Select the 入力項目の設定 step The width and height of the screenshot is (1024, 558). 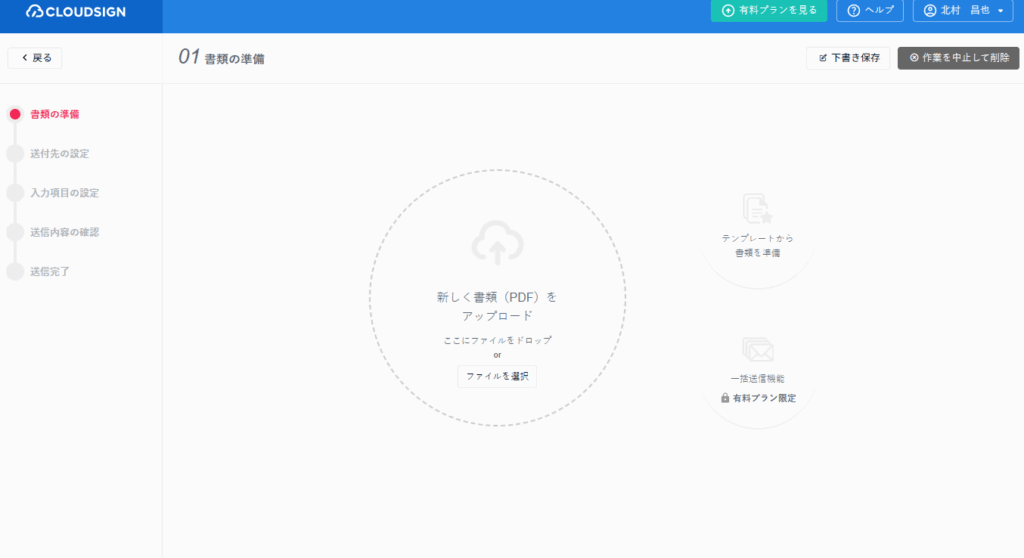click(65, 193)
